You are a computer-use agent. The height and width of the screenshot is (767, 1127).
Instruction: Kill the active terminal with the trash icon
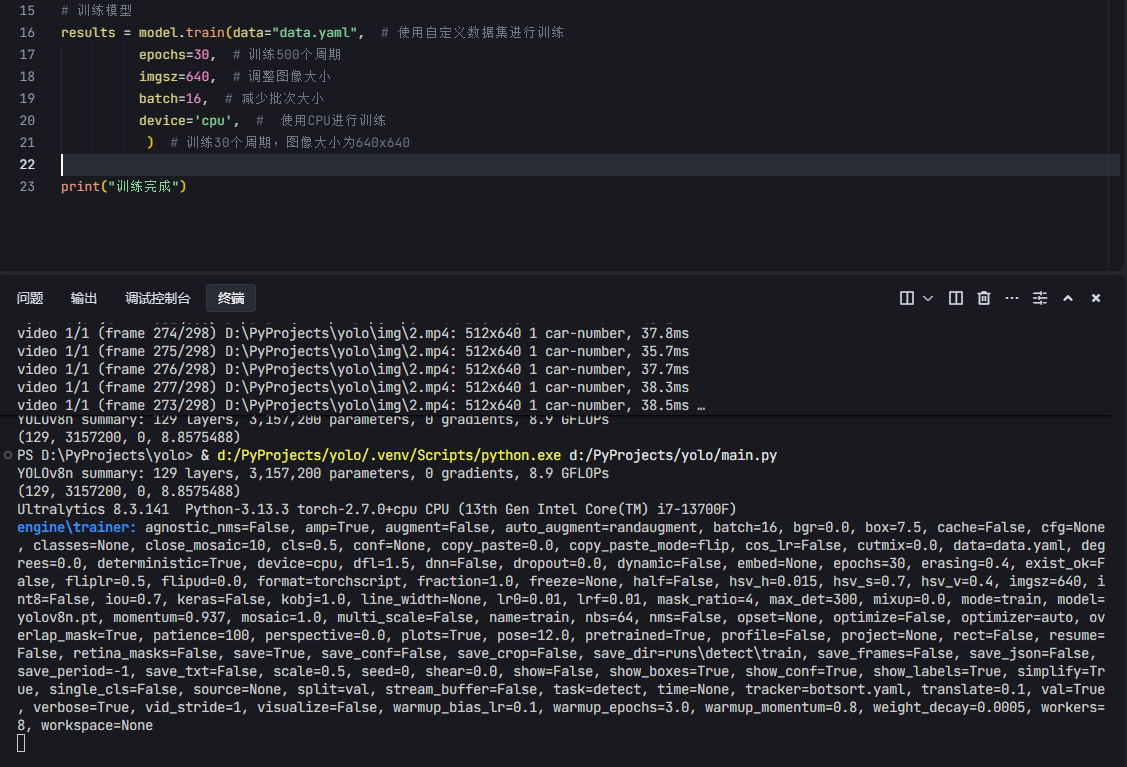click(984, 297)
